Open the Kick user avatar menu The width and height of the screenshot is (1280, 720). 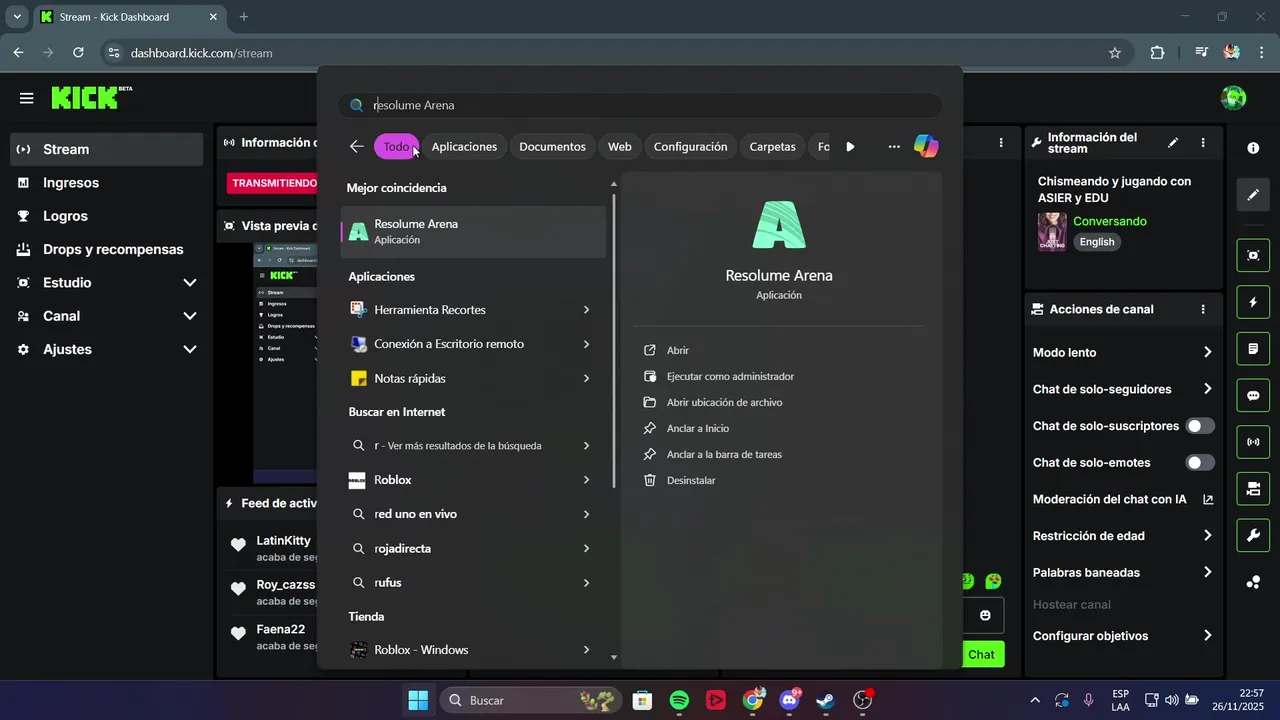(1233, 98)
